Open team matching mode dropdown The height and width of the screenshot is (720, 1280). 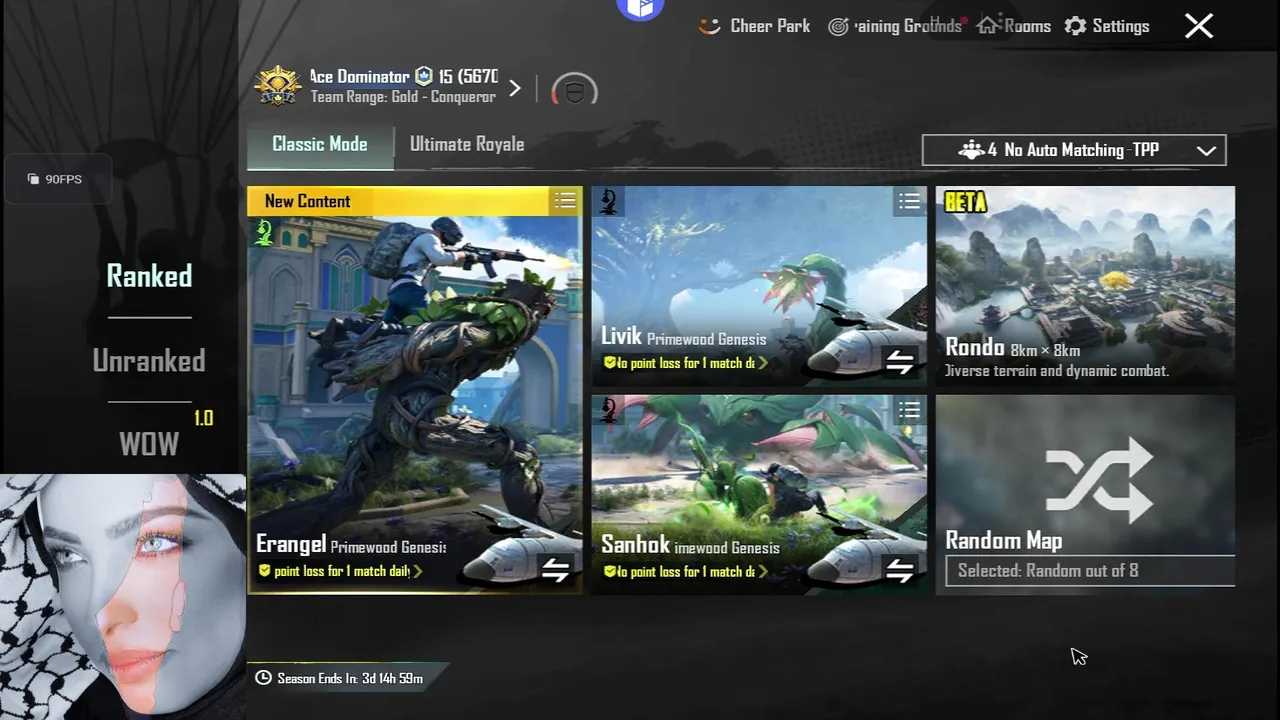pos(1074,150)
